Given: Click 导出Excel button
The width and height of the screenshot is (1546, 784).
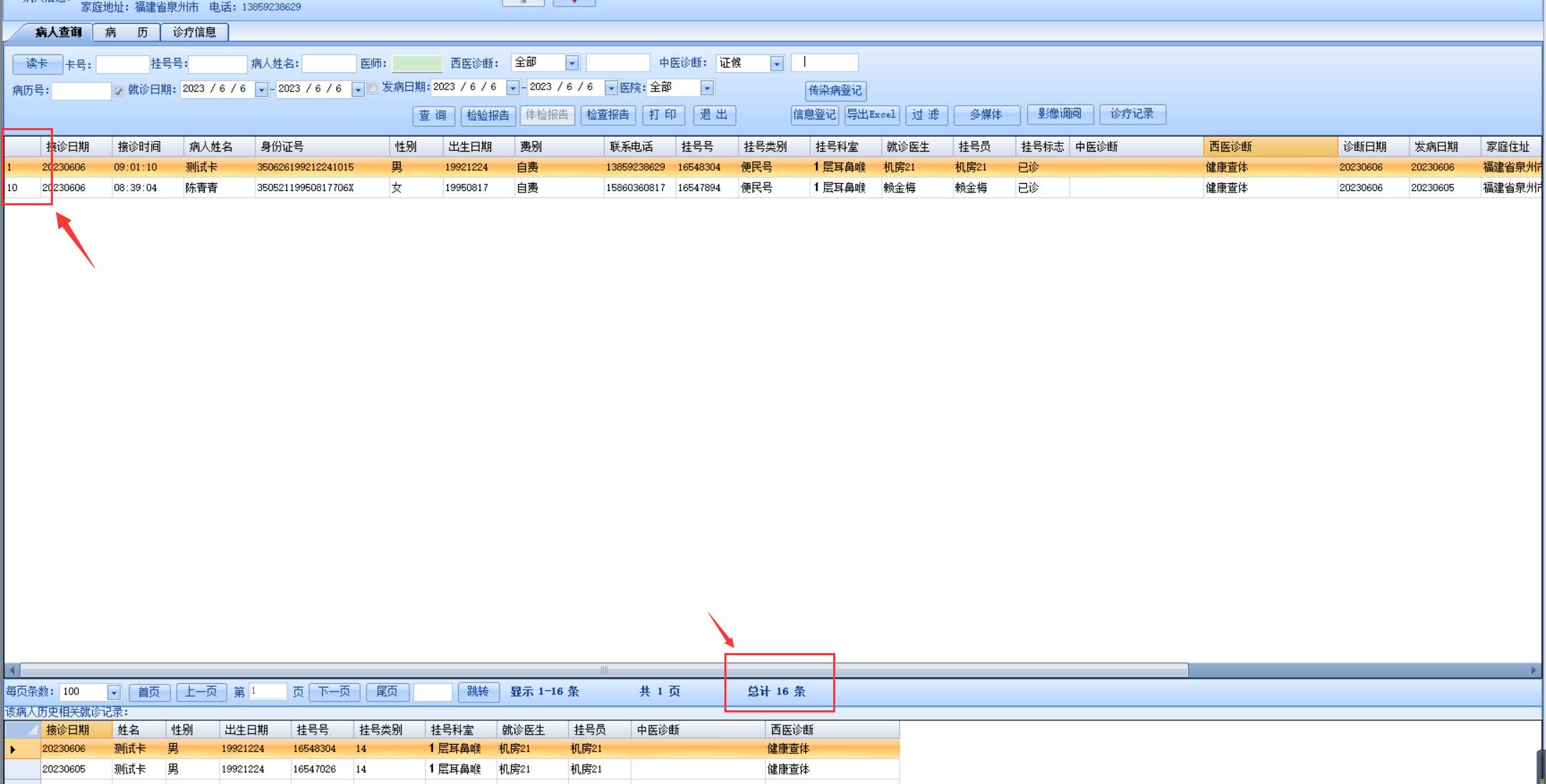Looking at the screenshot, I should tap(871, 114).
